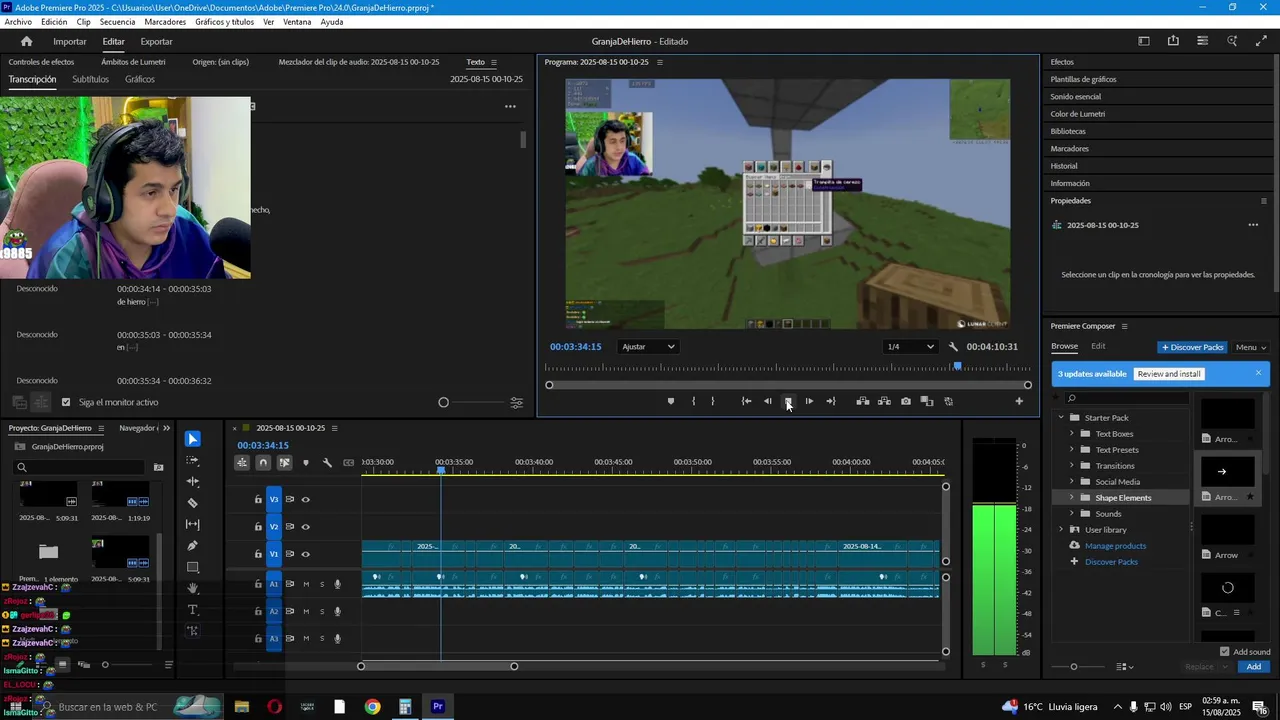The width and height of the screenshot is (1280, 720).
Task: Toggle insert sequences as nests
Action: [242, 463]
